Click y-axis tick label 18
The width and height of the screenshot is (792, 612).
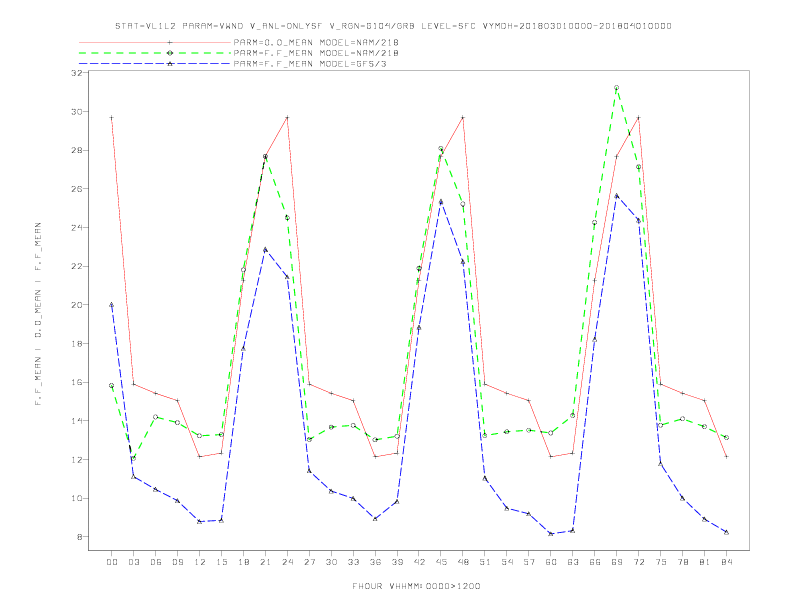click(x=77, y=343)
